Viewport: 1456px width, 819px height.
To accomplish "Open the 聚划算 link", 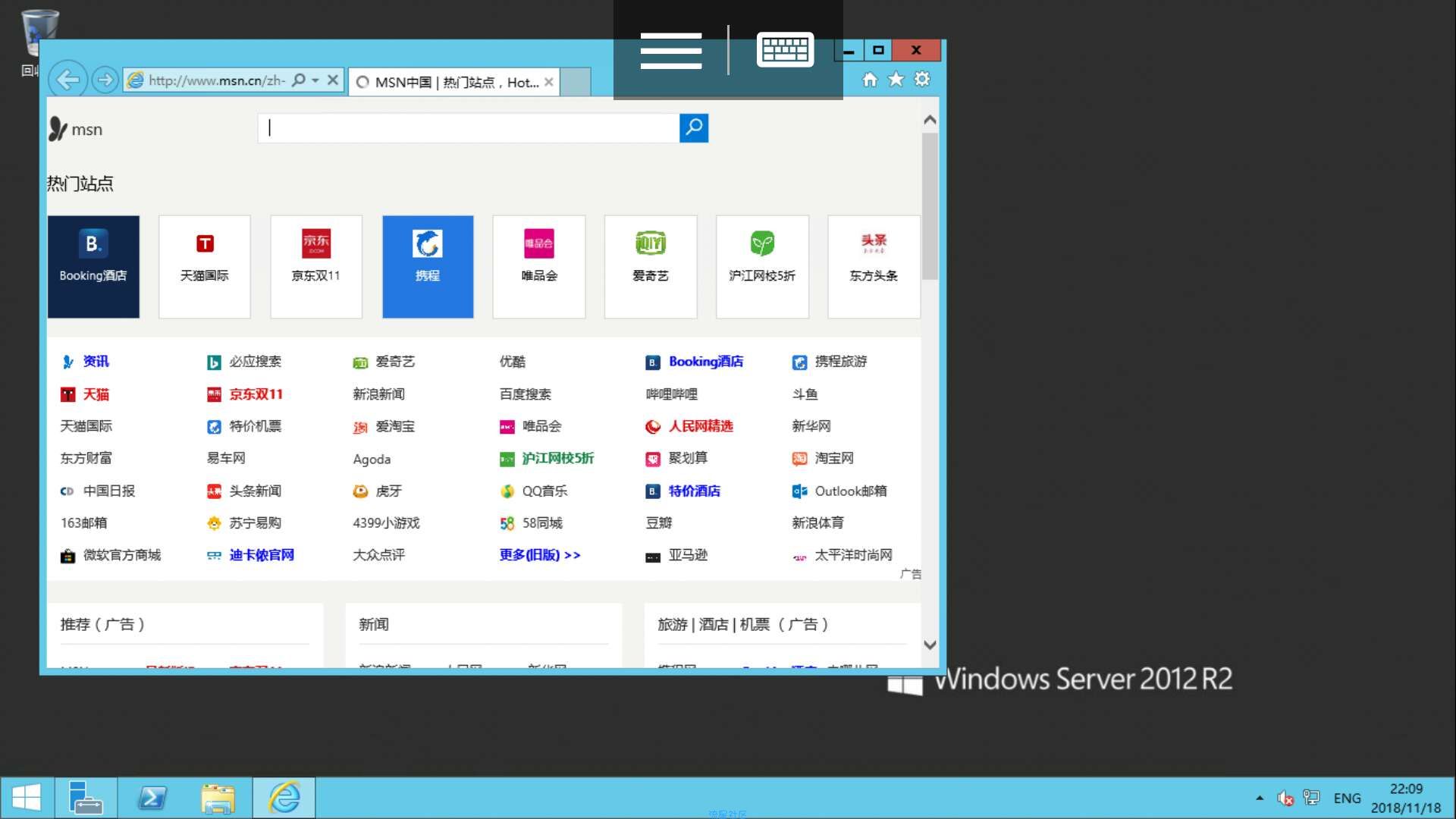I will 688,458.
